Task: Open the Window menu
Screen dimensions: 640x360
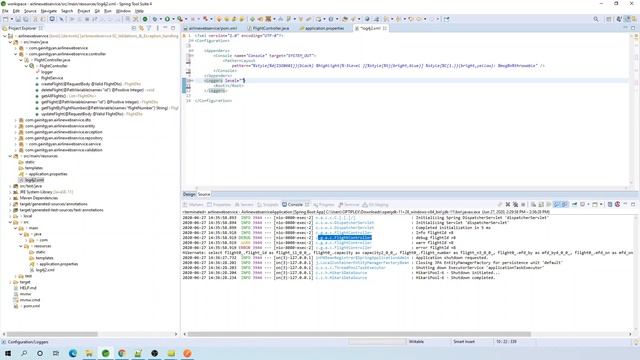Action: click(123, 11)
